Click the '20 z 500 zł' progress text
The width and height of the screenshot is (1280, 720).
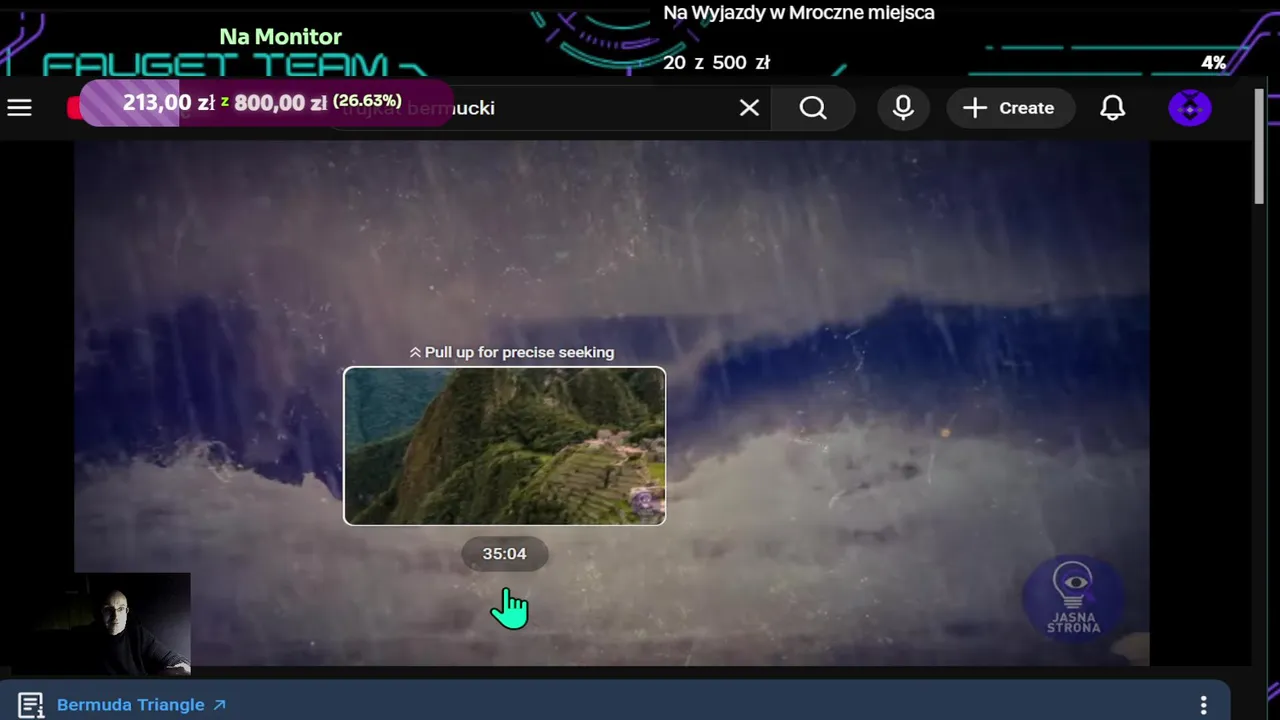[716, 63]
